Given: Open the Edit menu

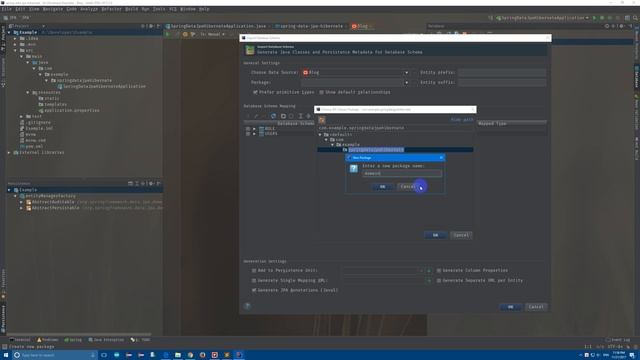Looking at the screenshot, I should (20, 9).
